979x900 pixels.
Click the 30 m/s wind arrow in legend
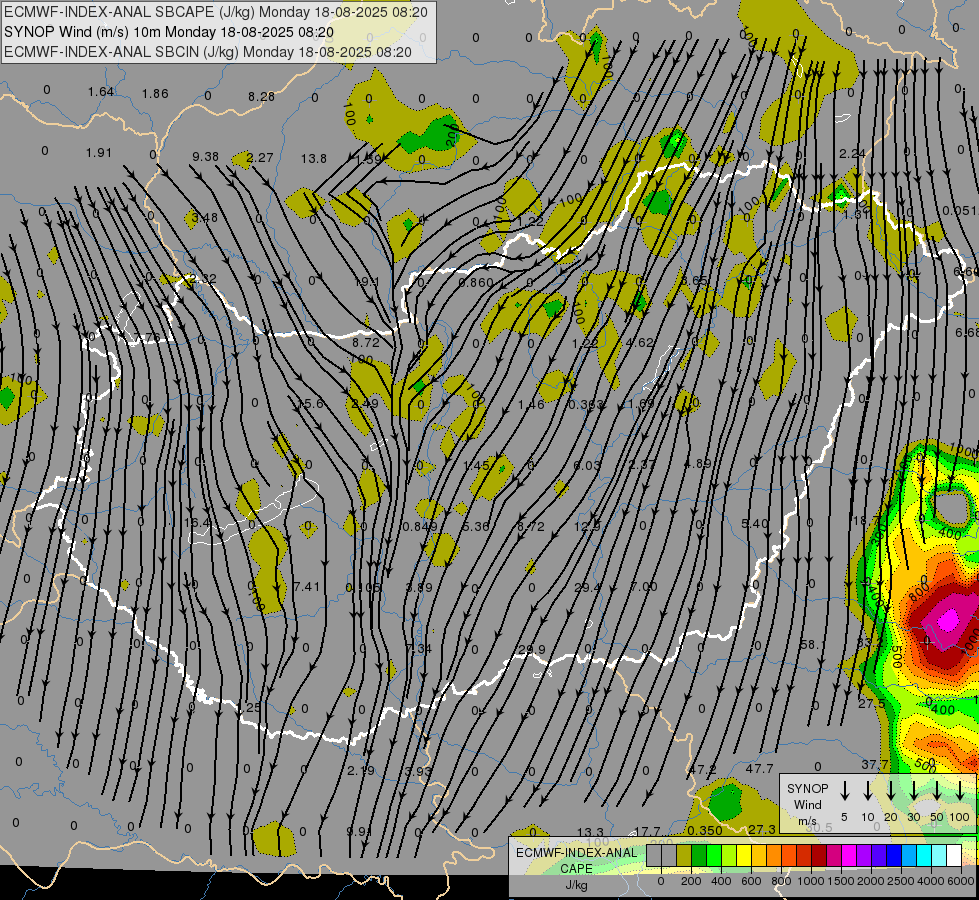tap(913, 790)
